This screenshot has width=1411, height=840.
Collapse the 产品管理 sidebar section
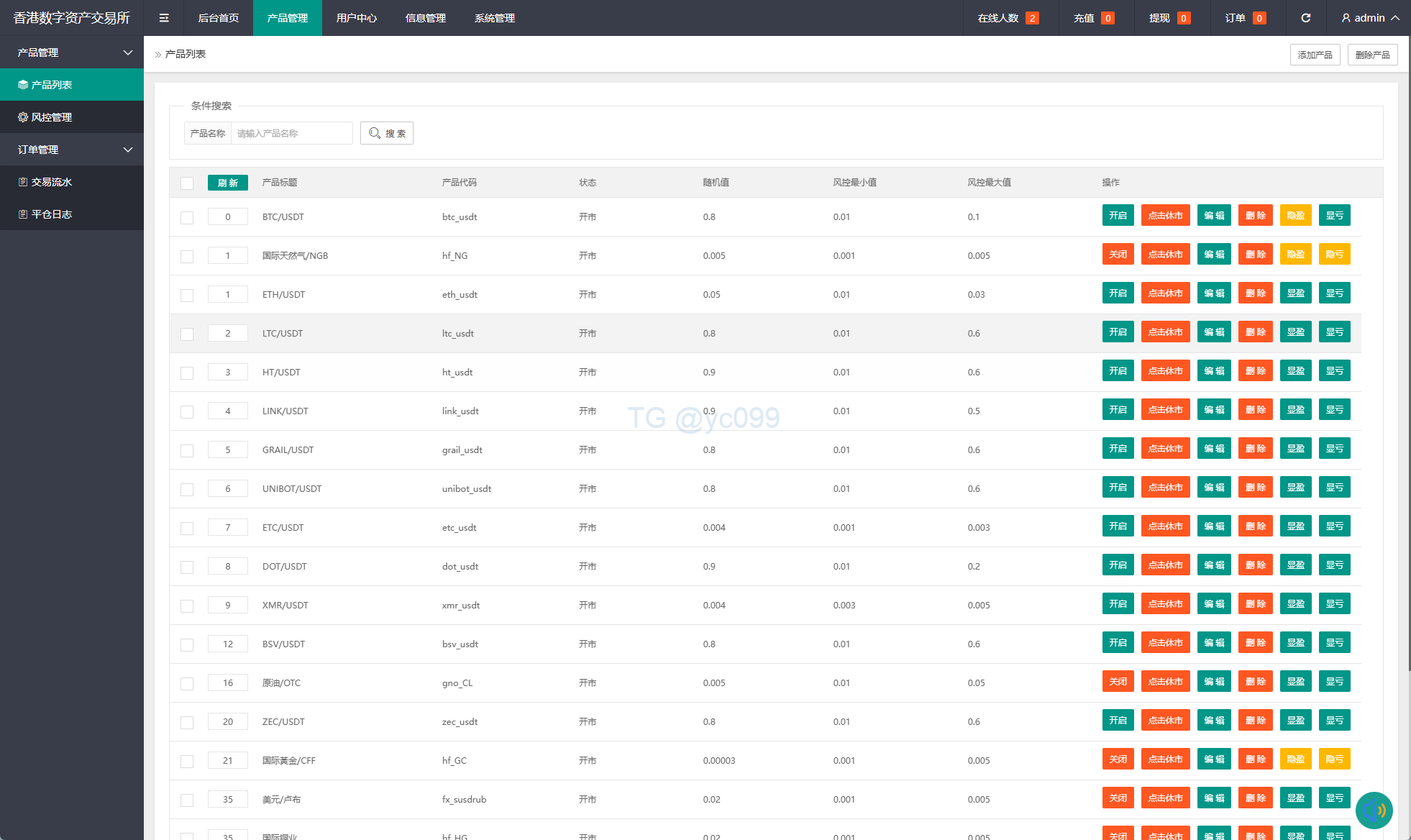72,52
